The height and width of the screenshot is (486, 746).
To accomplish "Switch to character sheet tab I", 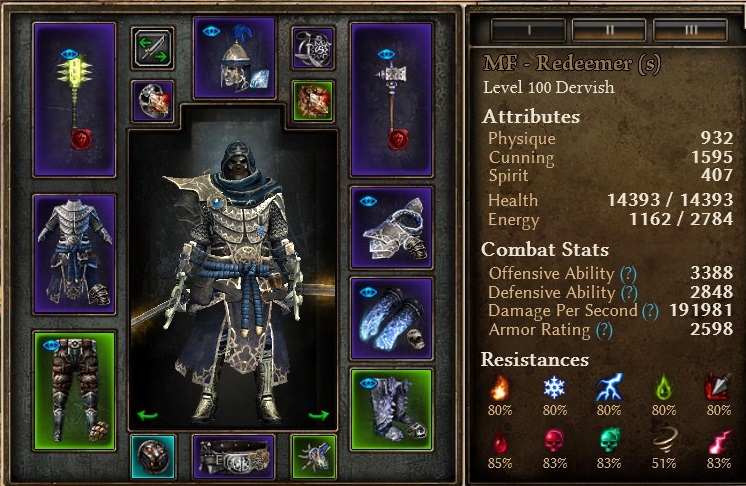I will (528, 30).
